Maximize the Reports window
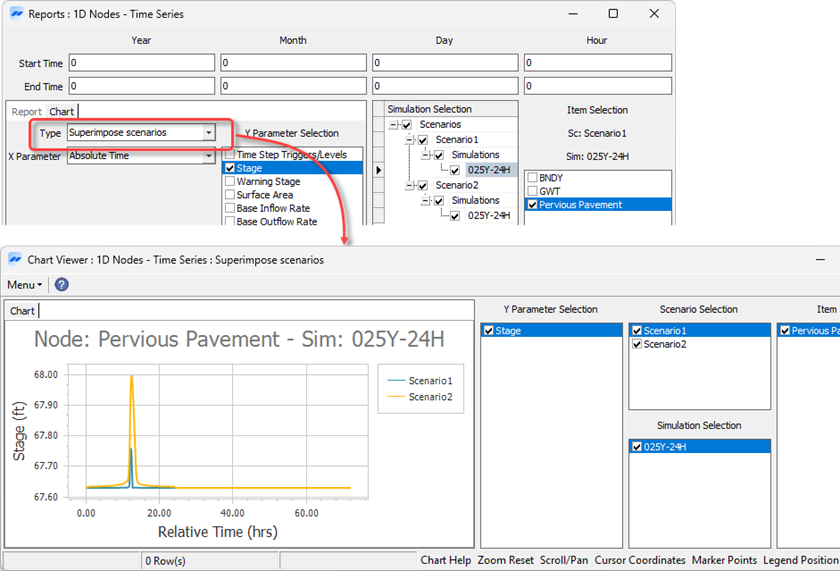This screenshot has height=571, width=840. point(613,14)
